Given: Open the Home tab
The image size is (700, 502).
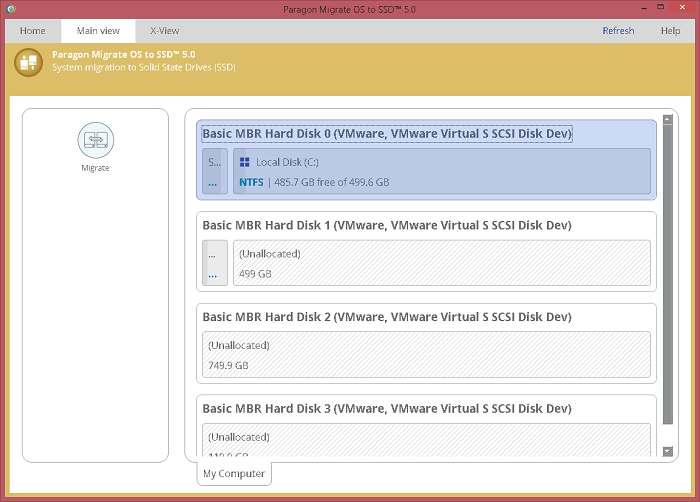Looking at the screenshot, I should (x=33, y=31).
